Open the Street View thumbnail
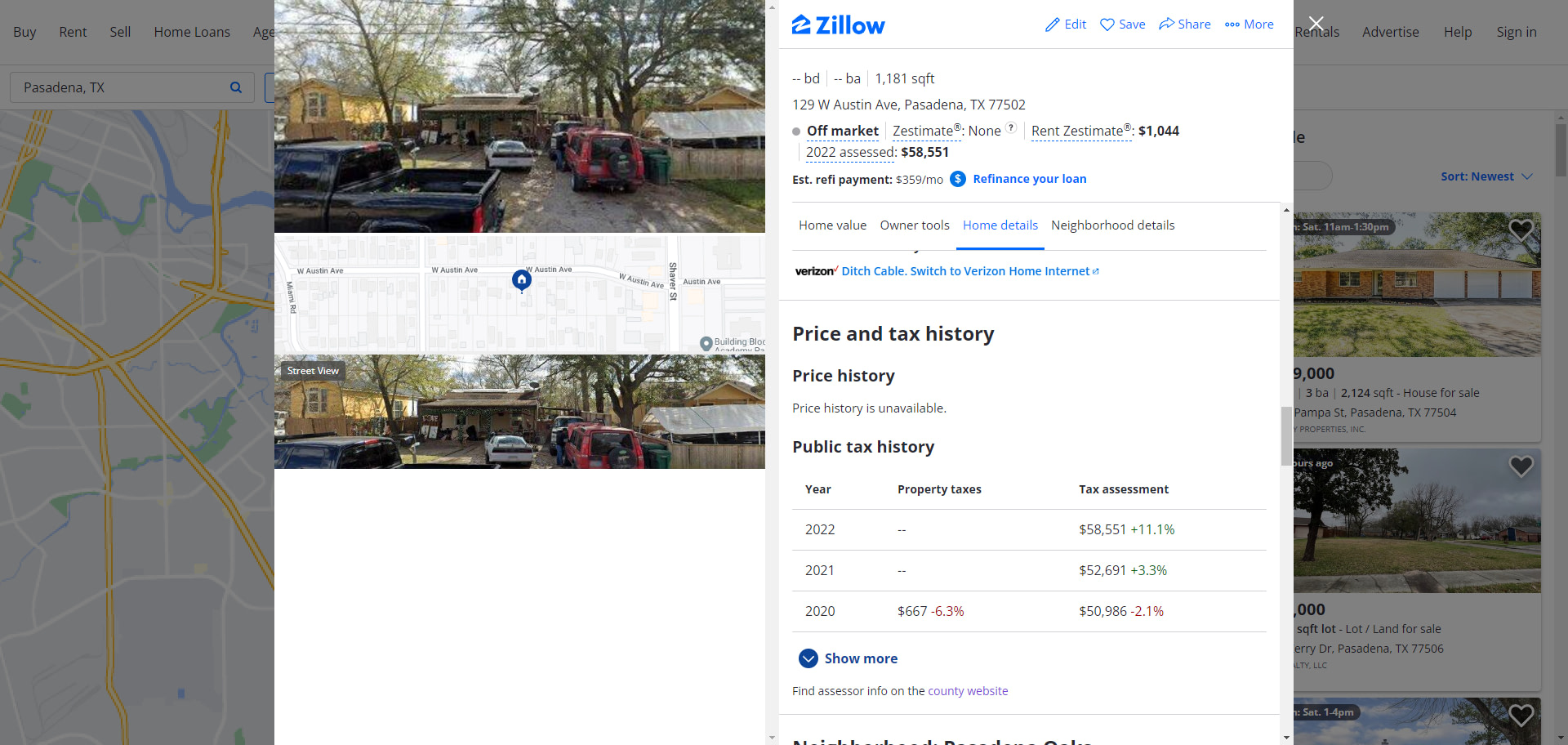 [x=519, y=412]
